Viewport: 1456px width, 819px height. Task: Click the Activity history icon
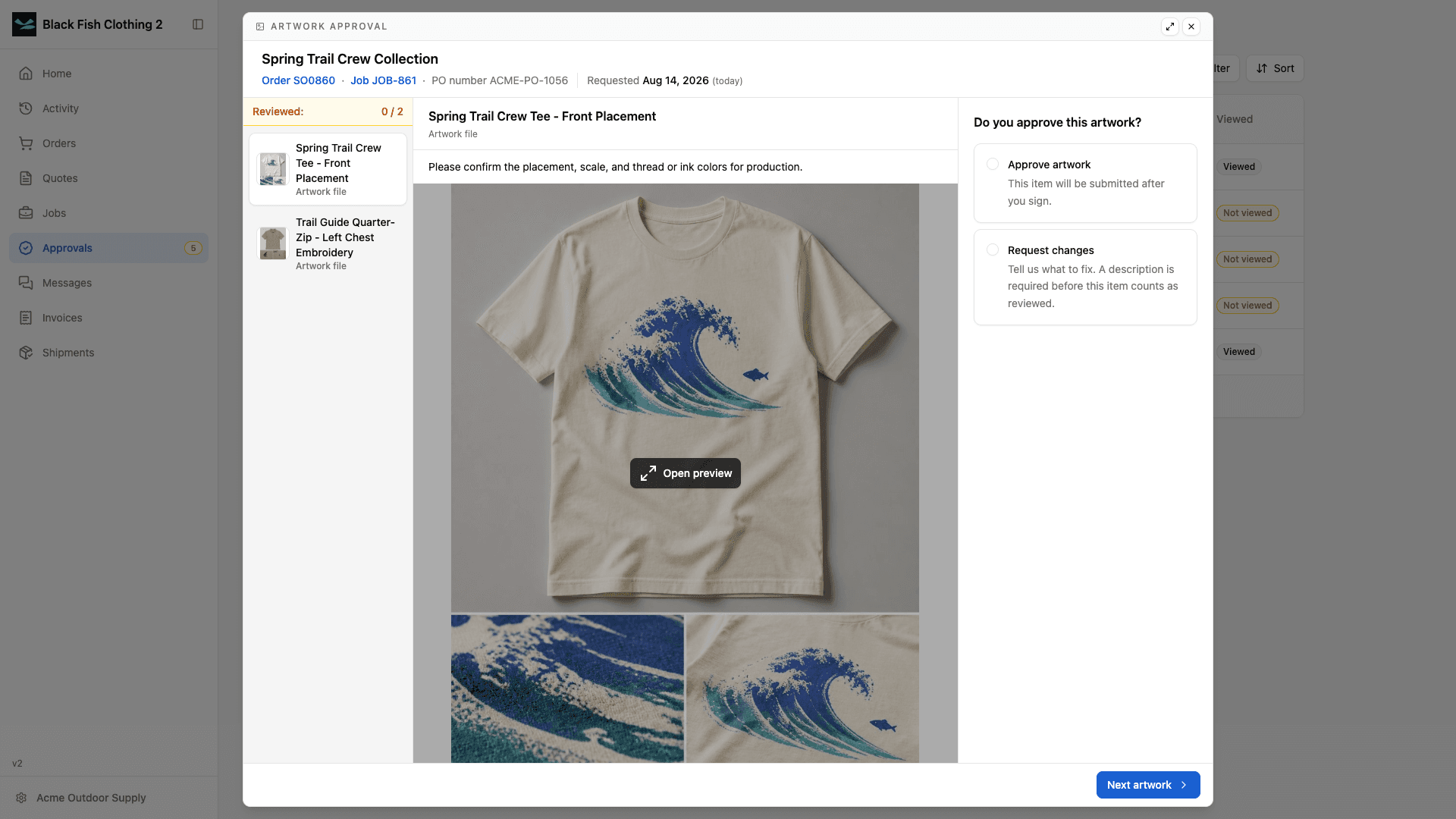click(26, 108)
